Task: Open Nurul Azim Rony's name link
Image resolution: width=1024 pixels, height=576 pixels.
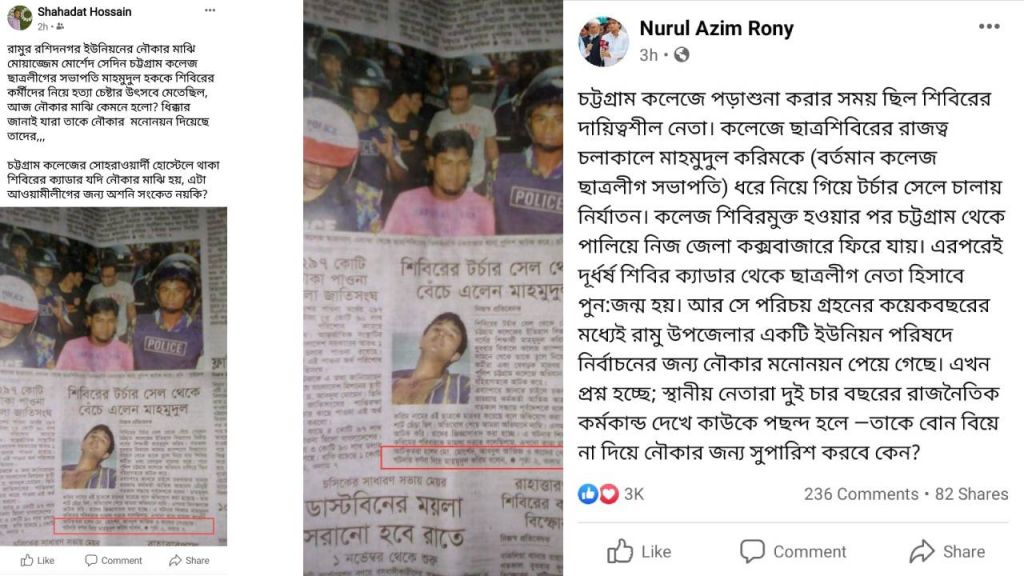Action: click(716, 29)
